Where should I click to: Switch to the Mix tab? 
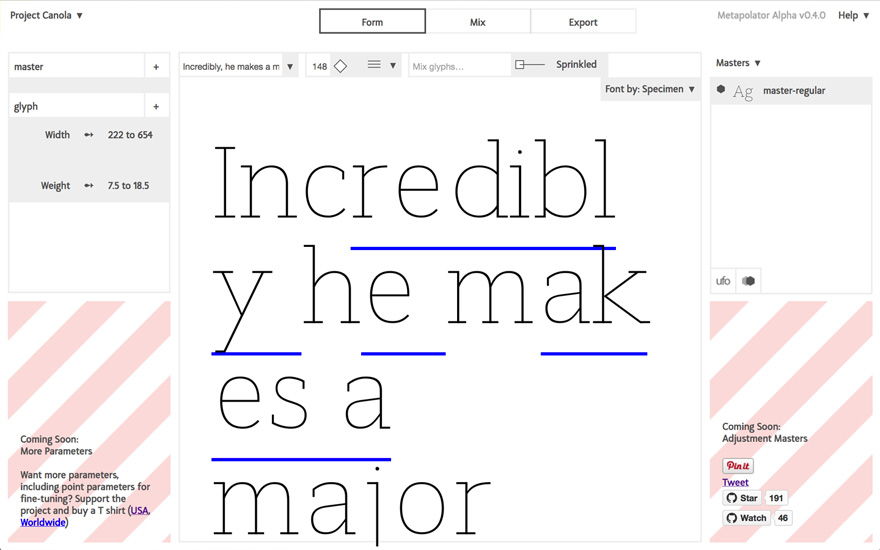click(x=477, y=22)
